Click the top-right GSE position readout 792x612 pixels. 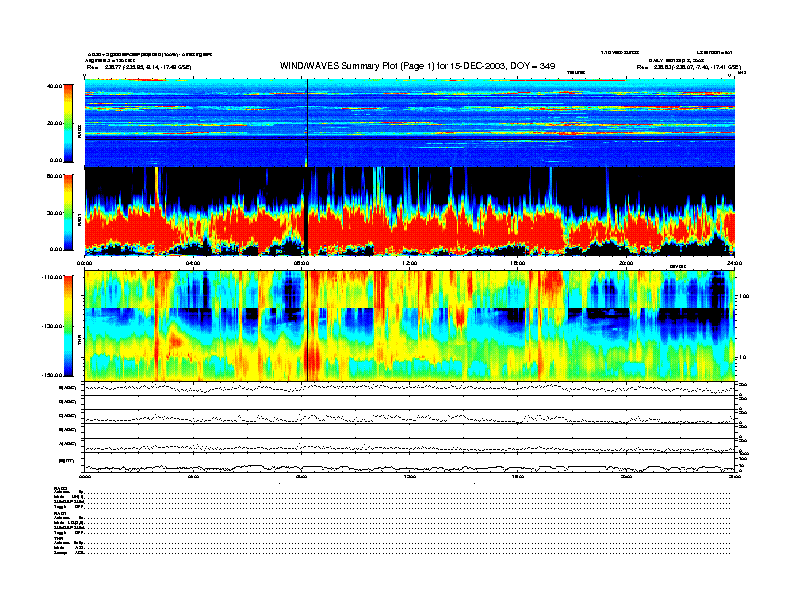point(688,67)
